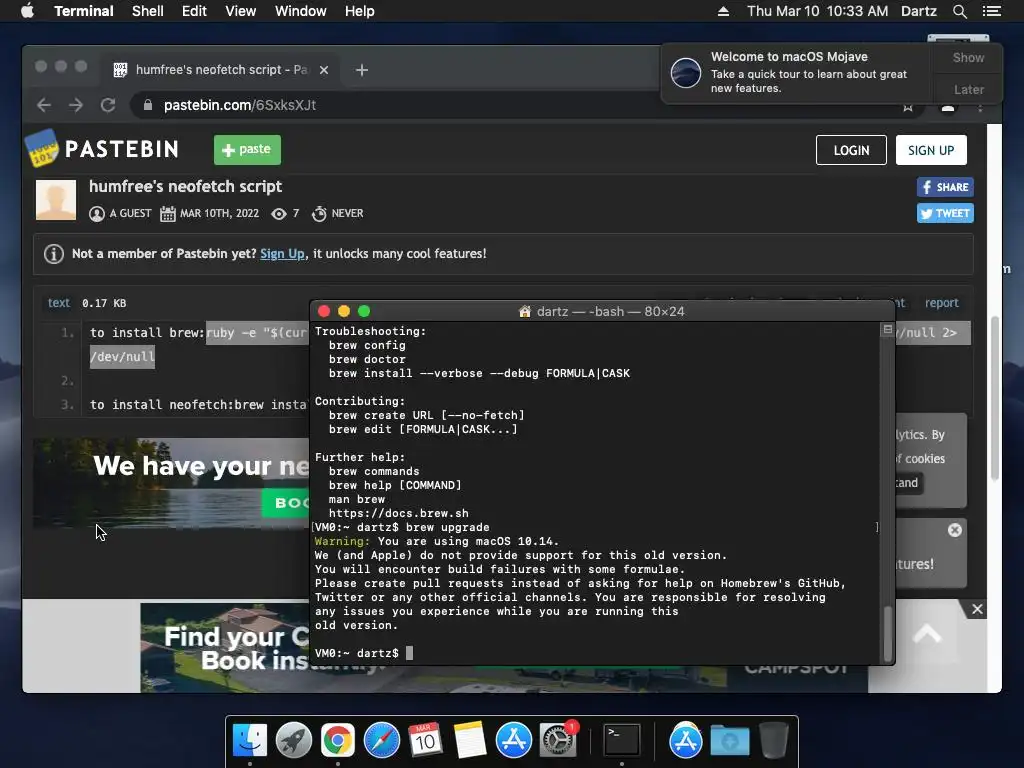The image size is (1024, 768).
Task: Click the views eye icon
Action: [279, 214]
